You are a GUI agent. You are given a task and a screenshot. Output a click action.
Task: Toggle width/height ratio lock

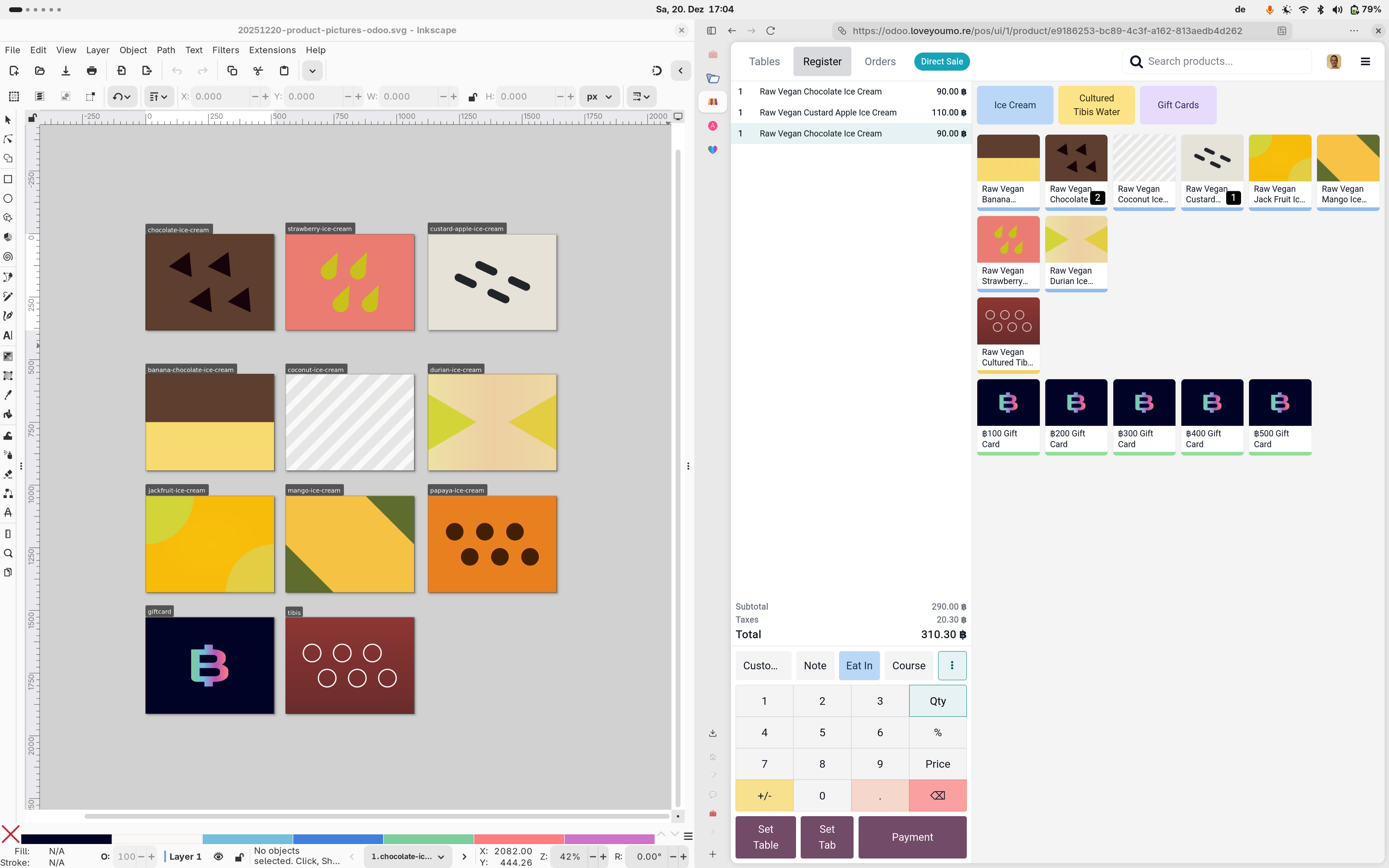472,97
